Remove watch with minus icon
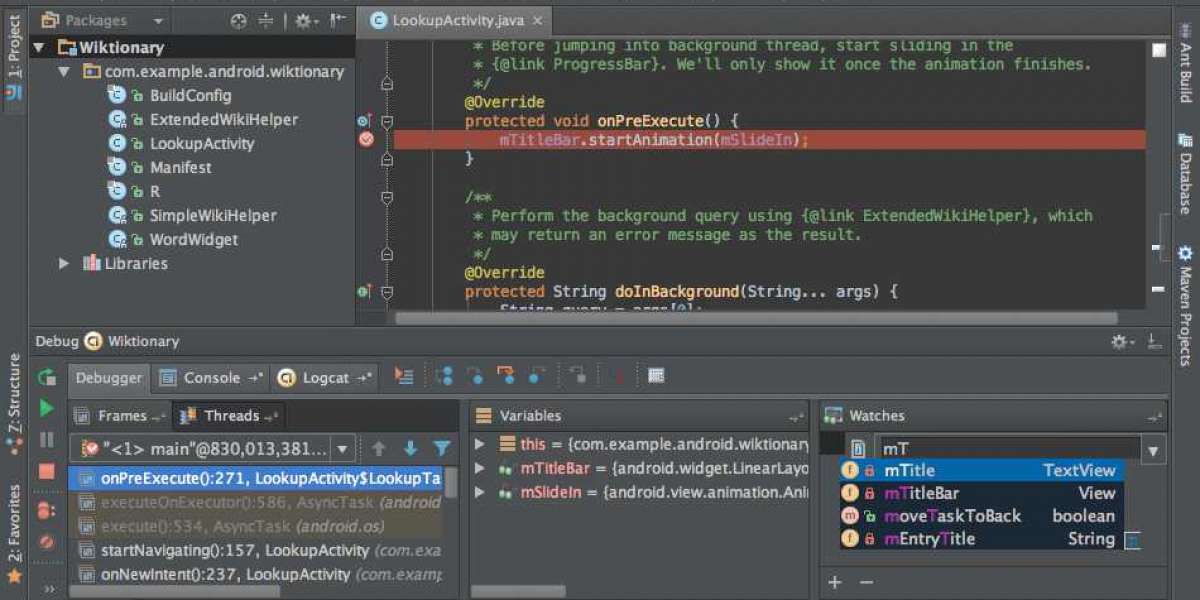 pyautogui.click(x=866, y=582)
